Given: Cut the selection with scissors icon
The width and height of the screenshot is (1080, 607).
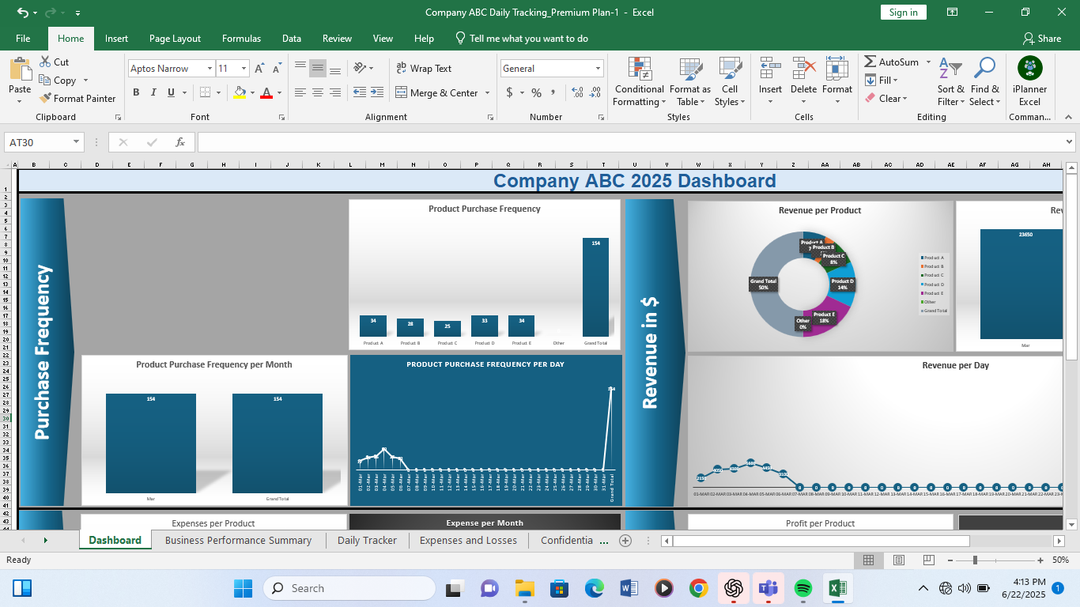Looking at the screenshot, I should 45,62.
